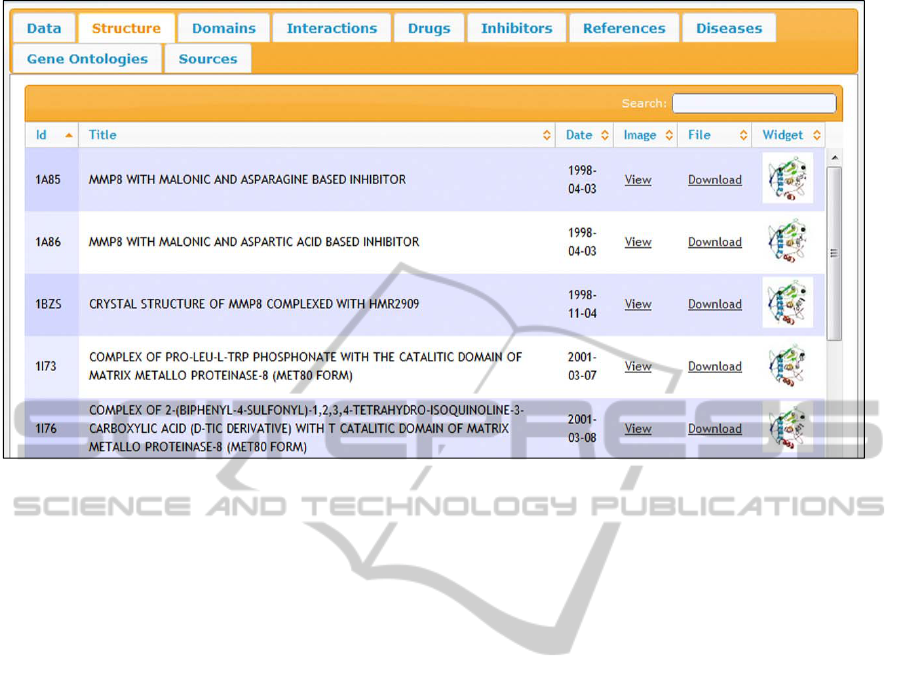Download file for structure 1I73
This screenshot has height=690, width=901.
pyautogui.click(x=714, y=366)
